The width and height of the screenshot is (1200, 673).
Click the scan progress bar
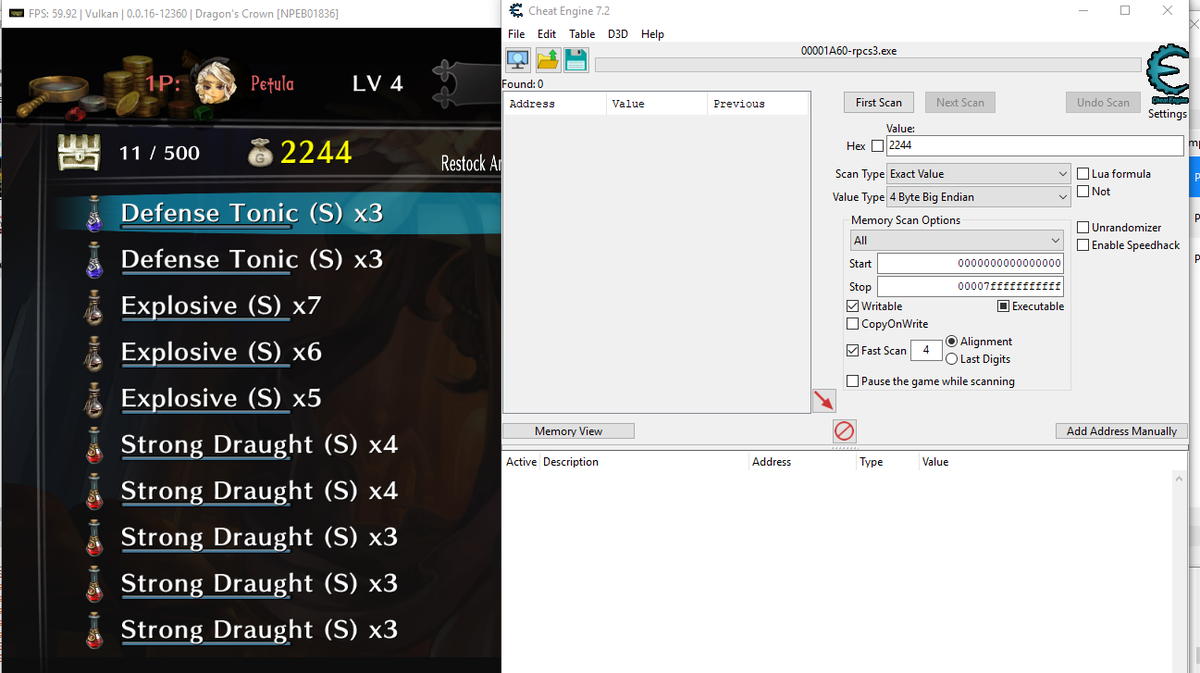click(867, 65)
